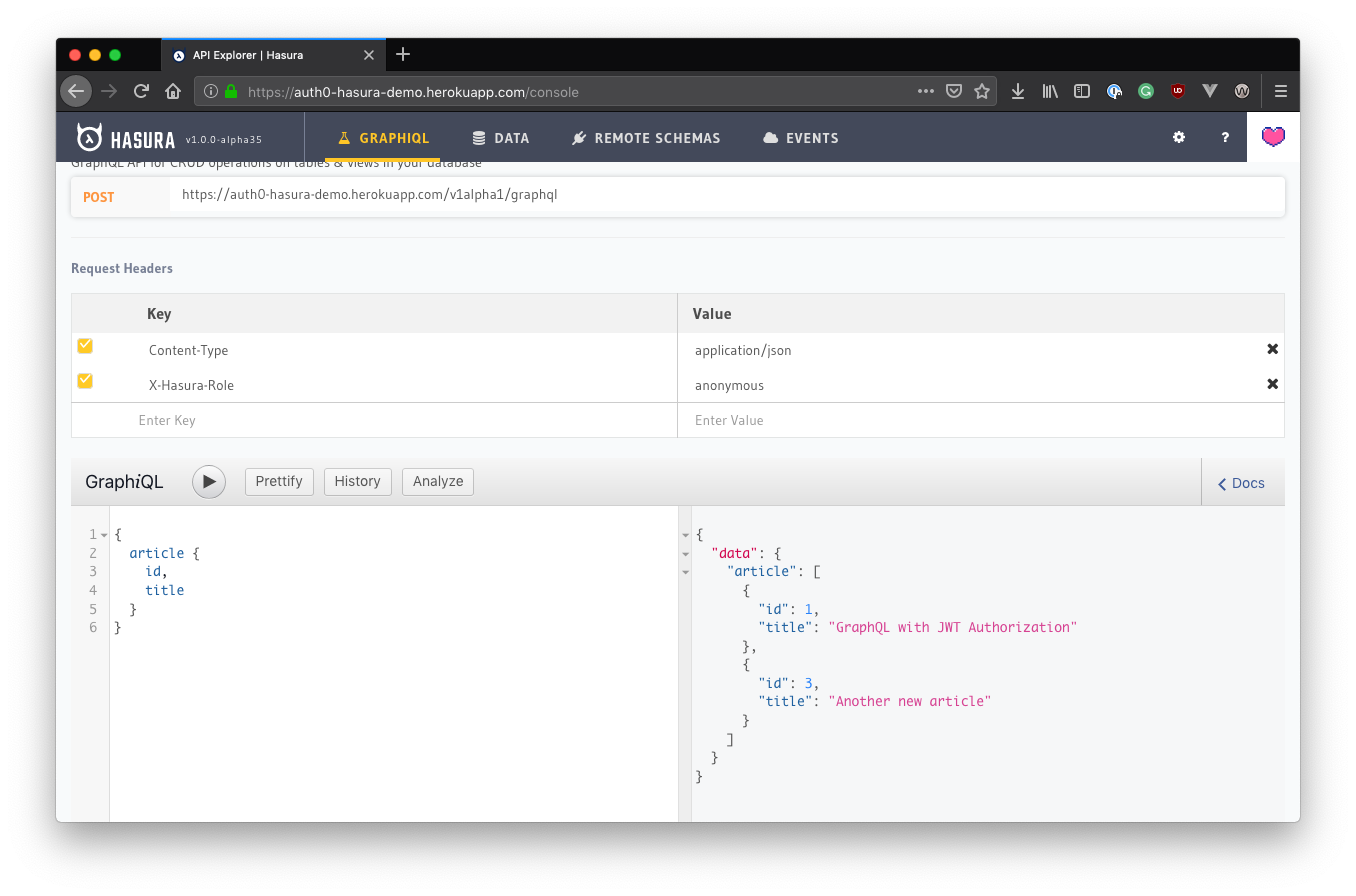The height and width of the screenshot is (896, 1356).
Task: Go to the Events tab
Action: pyautogui.click(x=801, y=138)
